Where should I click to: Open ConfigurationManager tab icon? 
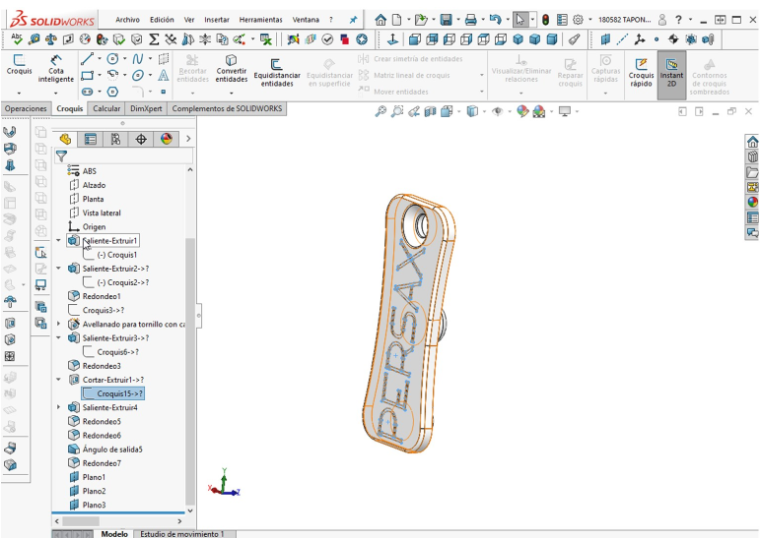point(116,139)
